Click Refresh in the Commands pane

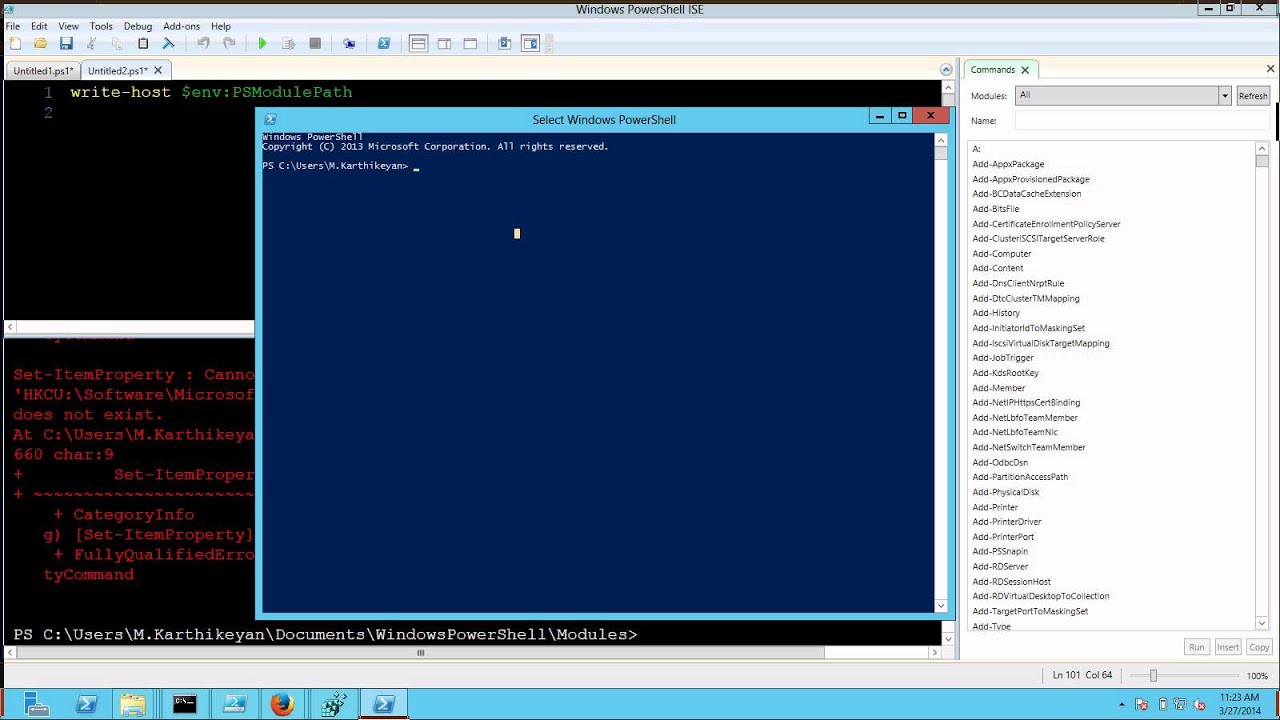1253,96
